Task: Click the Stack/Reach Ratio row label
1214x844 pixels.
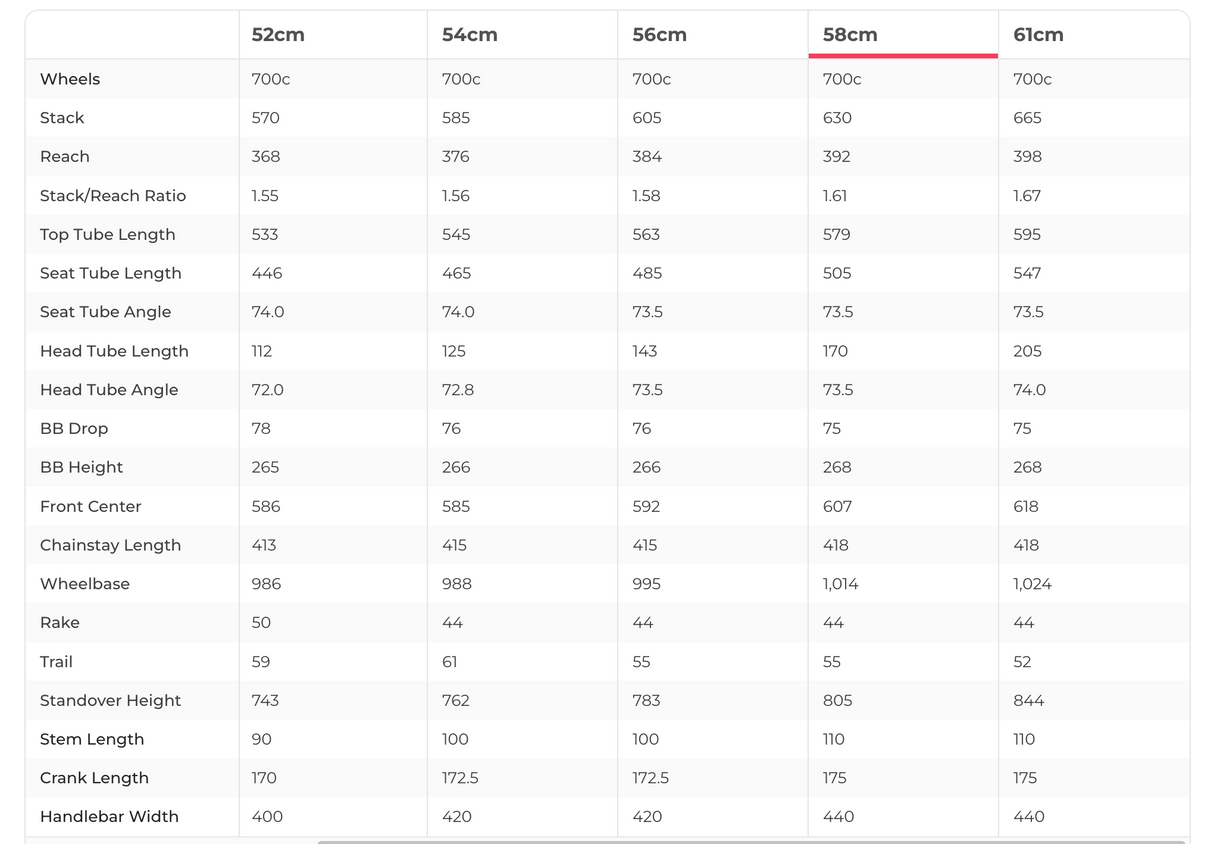Action: pos(113,196)
